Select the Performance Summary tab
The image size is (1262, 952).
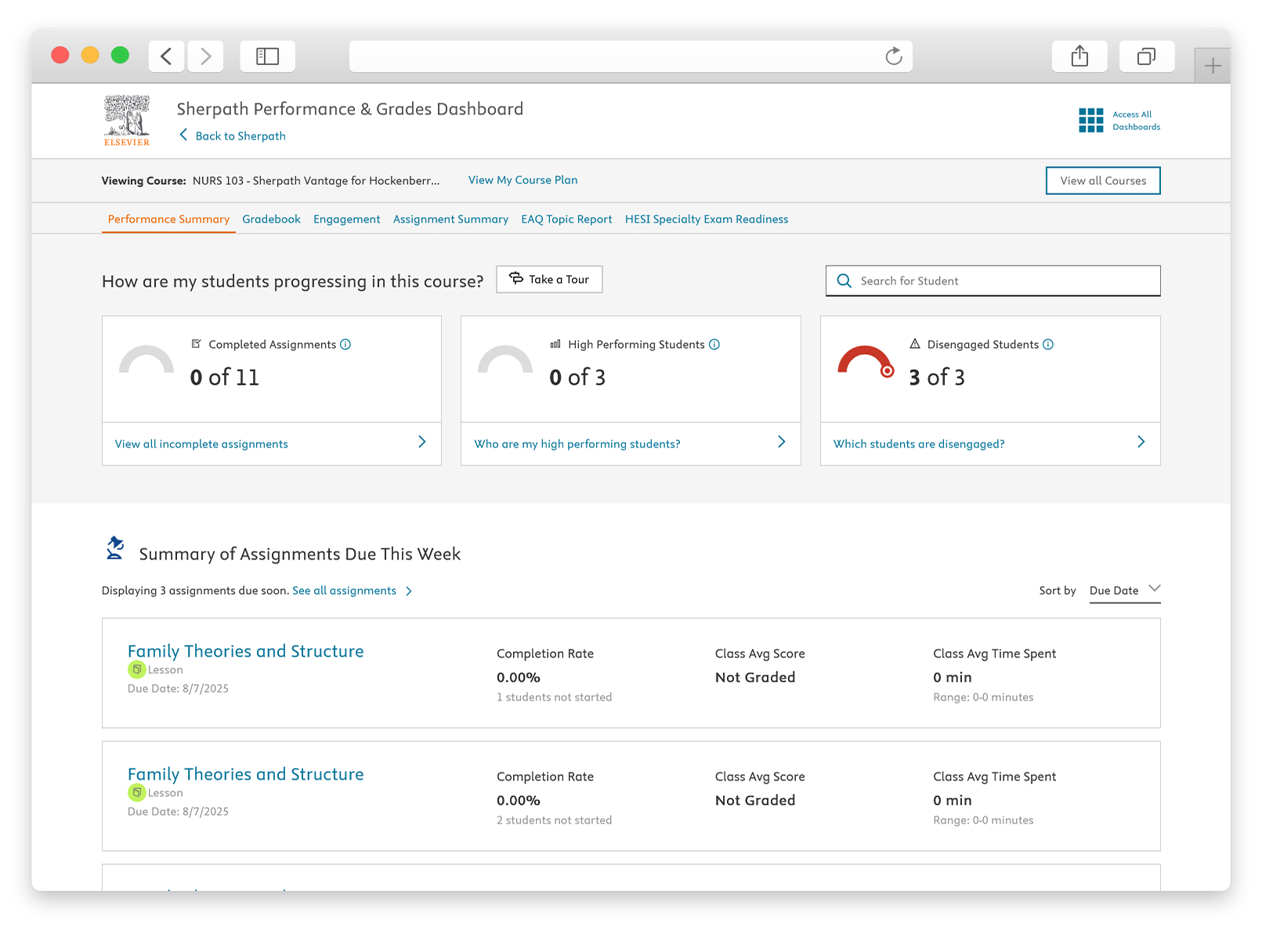[x=168, y=219]
